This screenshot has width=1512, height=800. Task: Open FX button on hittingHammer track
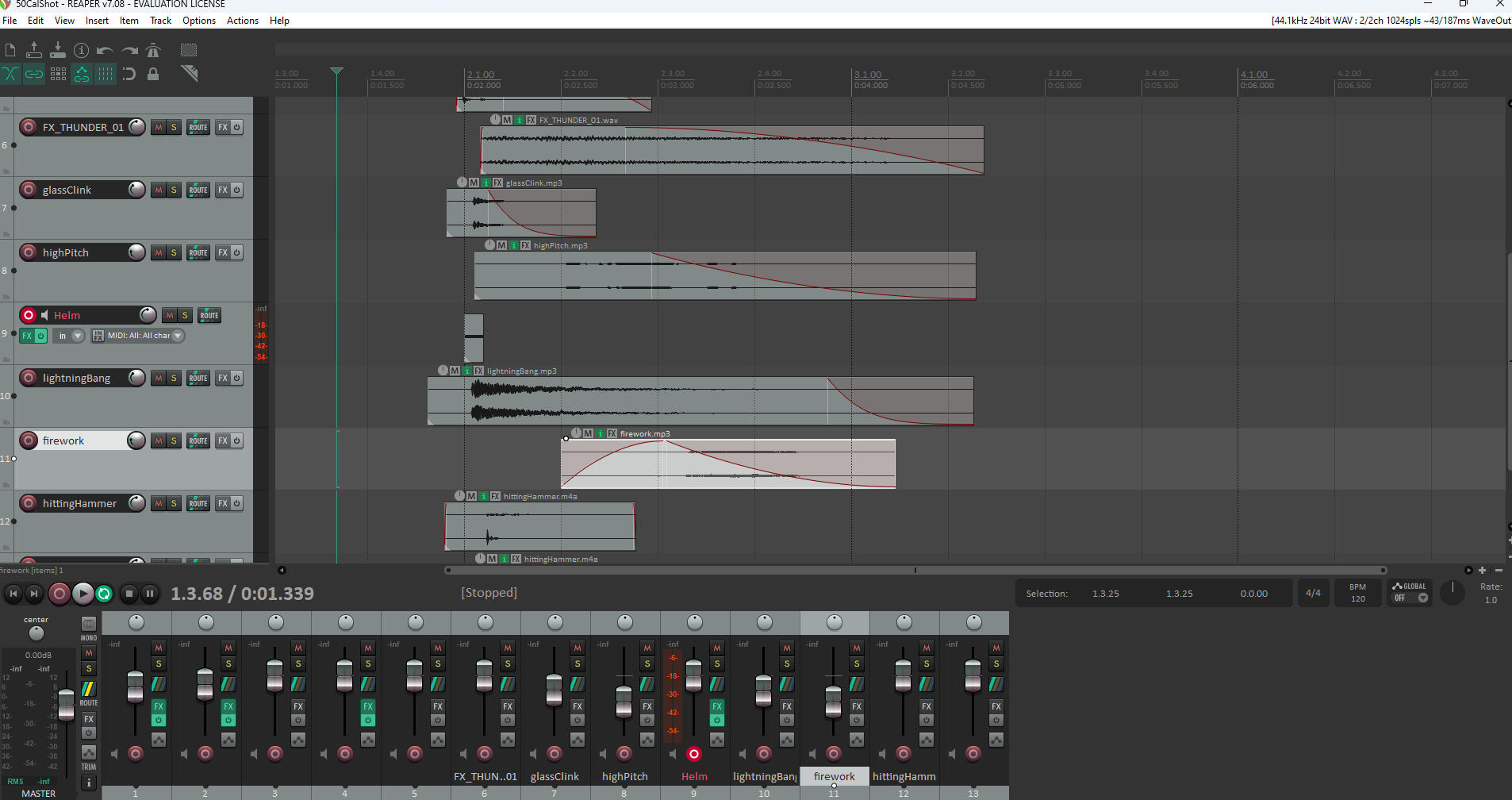click(223, 504)
